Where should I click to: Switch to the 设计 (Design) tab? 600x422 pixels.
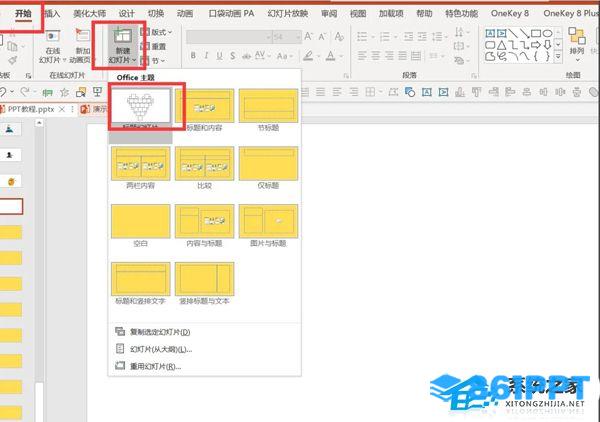coord(127,14)
